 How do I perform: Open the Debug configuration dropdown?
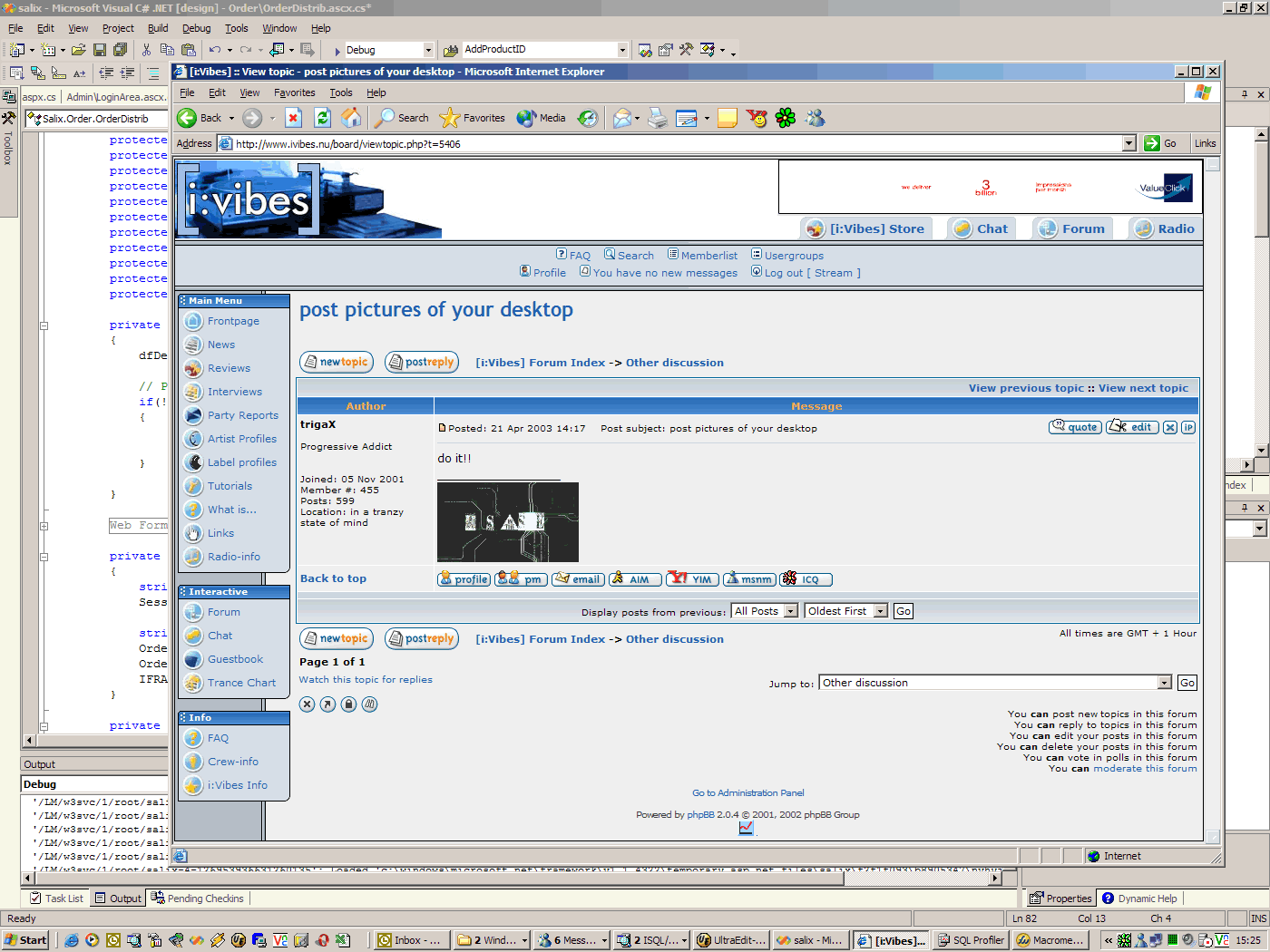(x=428, y=50)
